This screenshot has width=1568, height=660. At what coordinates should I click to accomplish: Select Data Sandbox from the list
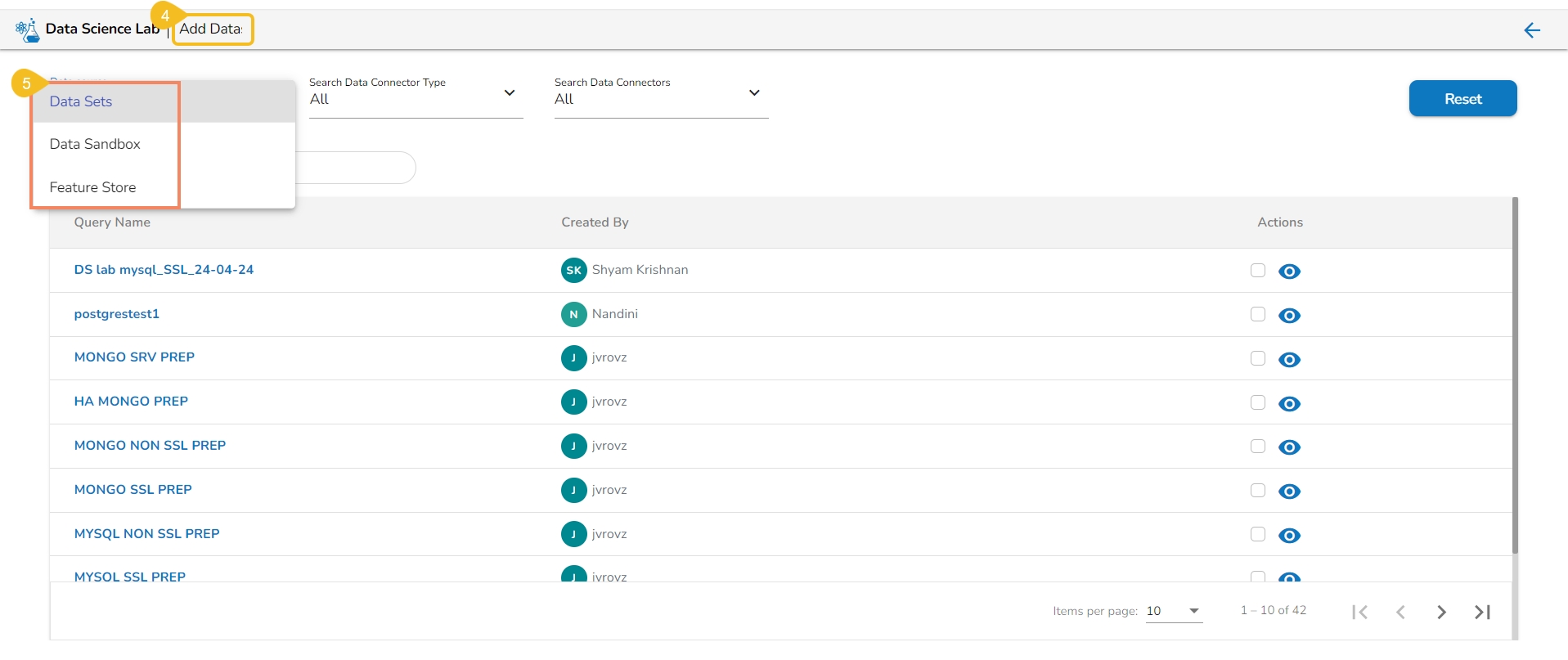tap(95, 144)
